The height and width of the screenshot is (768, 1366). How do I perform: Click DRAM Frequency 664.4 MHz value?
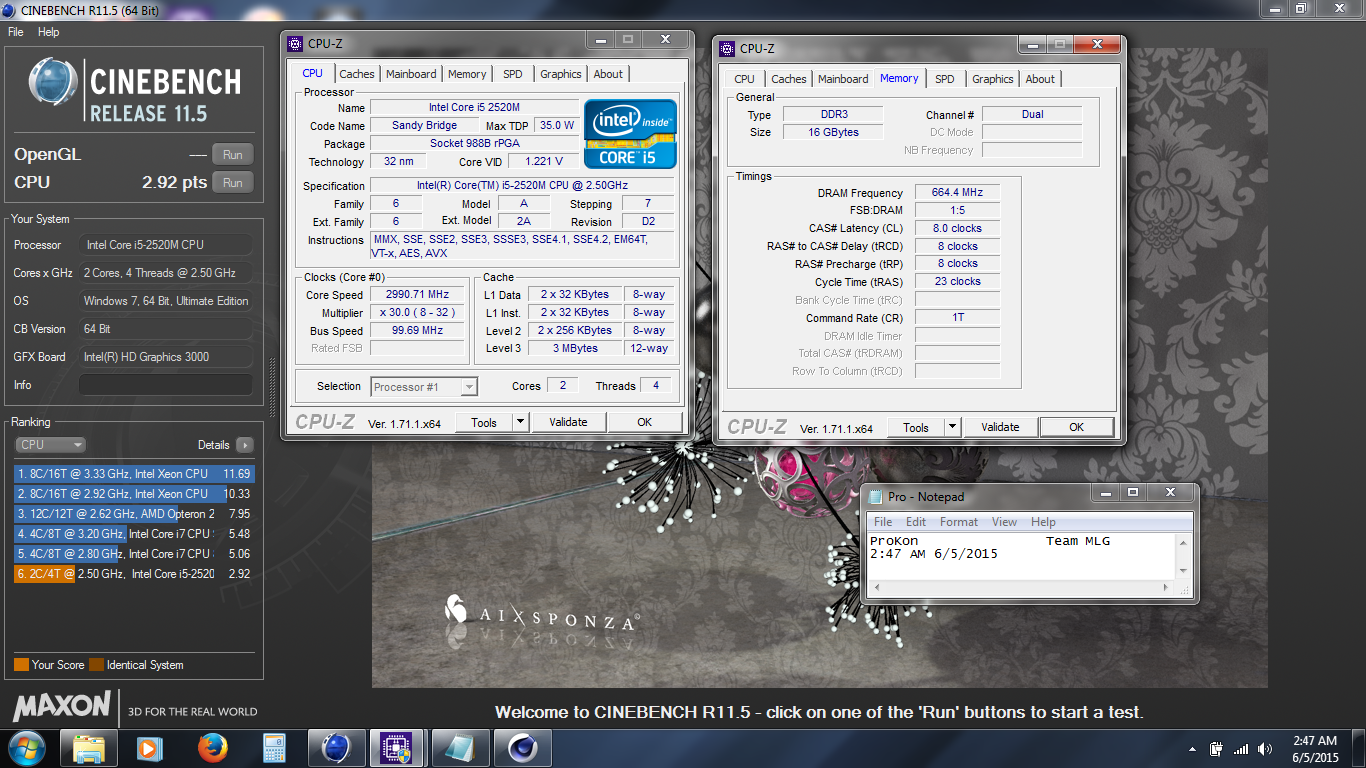point(957,193)
